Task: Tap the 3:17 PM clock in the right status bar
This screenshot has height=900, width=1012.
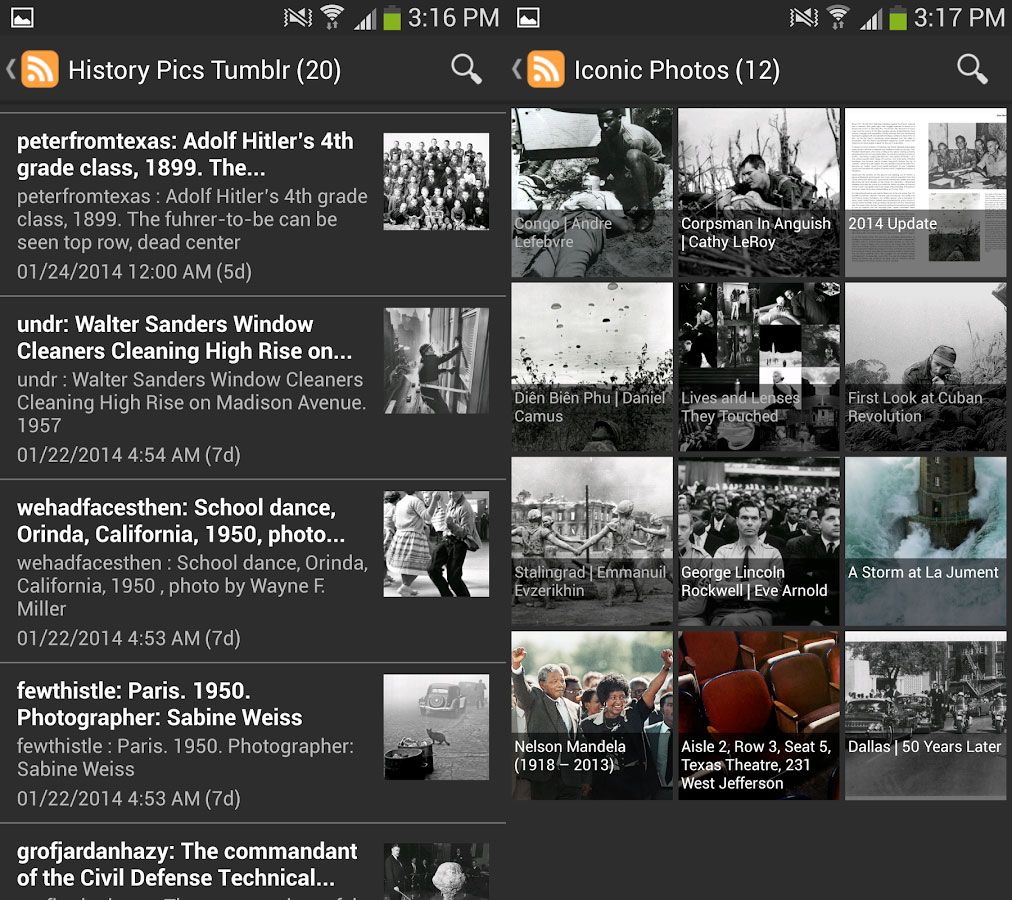Action: [960, 18]
